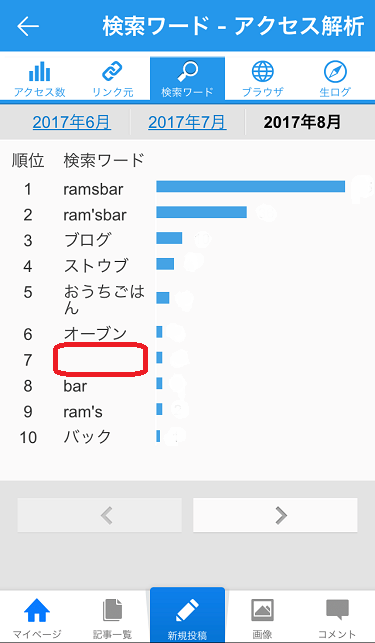Click the red-outlined rank 7 word box
The width and height of the screenshot is (375, 643).
pyautogui.click(x=101, y=359)
